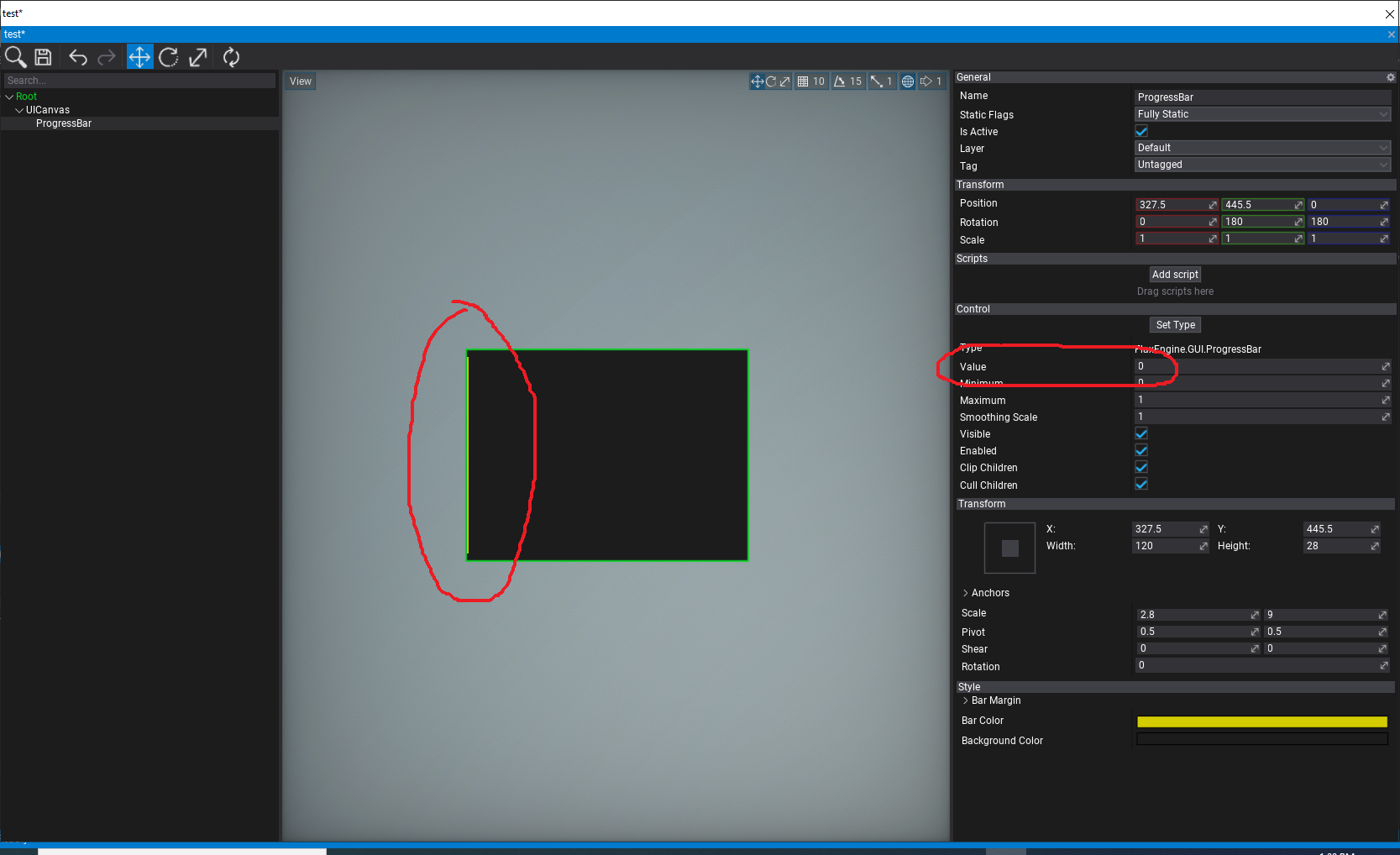
Task: Click the grid snapping icon showing 10
Action: click(810, 81)
